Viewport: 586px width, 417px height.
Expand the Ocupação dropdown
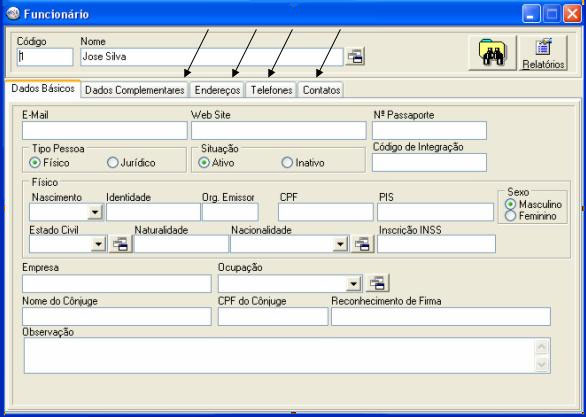[353, 284]
